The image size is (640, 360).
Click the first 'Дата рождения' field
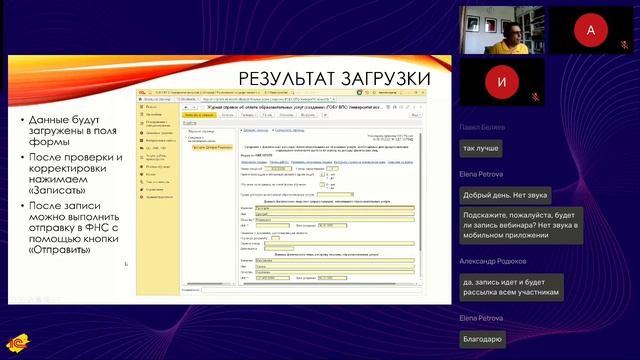332,225
